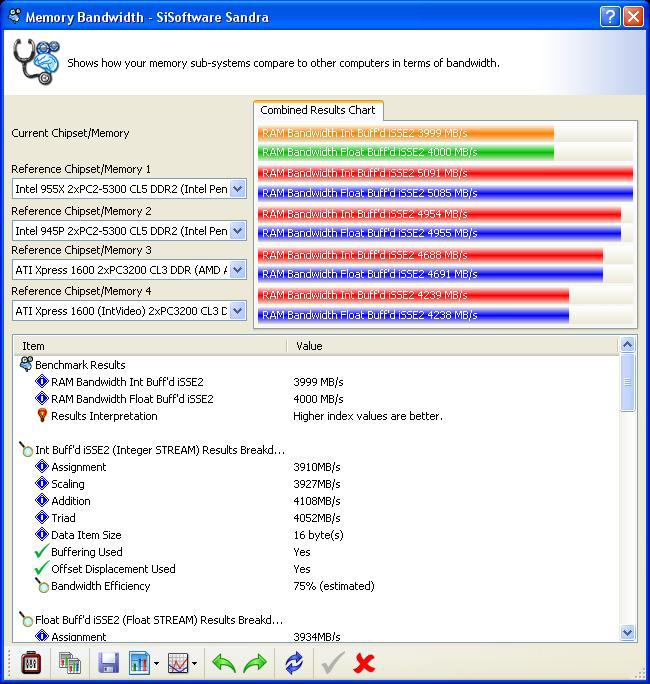650x684 pixels.
Task: Click the compare results toolbar icon
Action: pyautogui.click(x=70, y=663)
